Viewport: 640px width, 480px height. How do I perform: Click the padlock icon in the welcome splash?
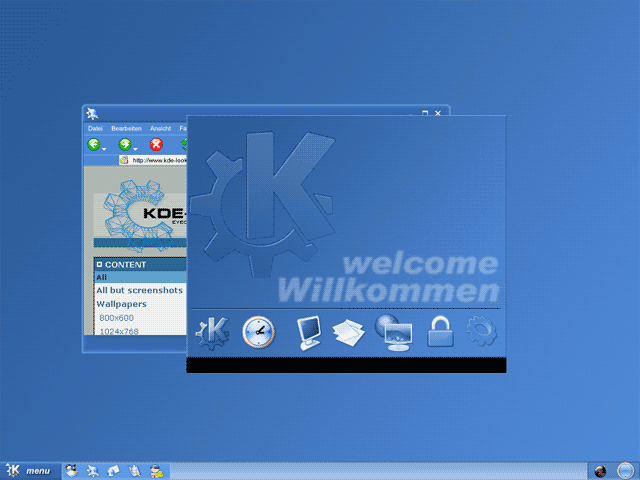(x=440, y=332)
